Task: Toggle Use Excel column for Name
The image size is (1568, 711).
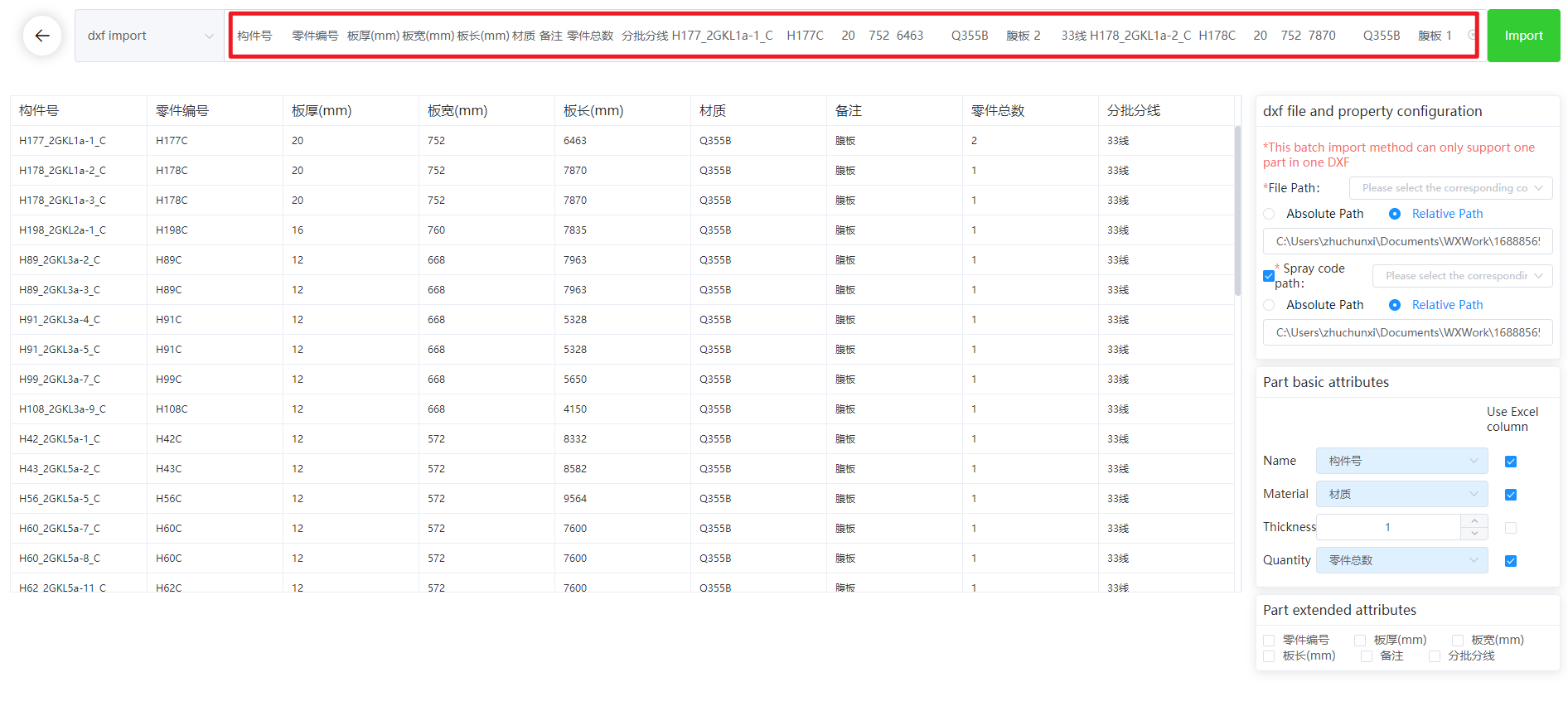Action: tap(1511, 462)
